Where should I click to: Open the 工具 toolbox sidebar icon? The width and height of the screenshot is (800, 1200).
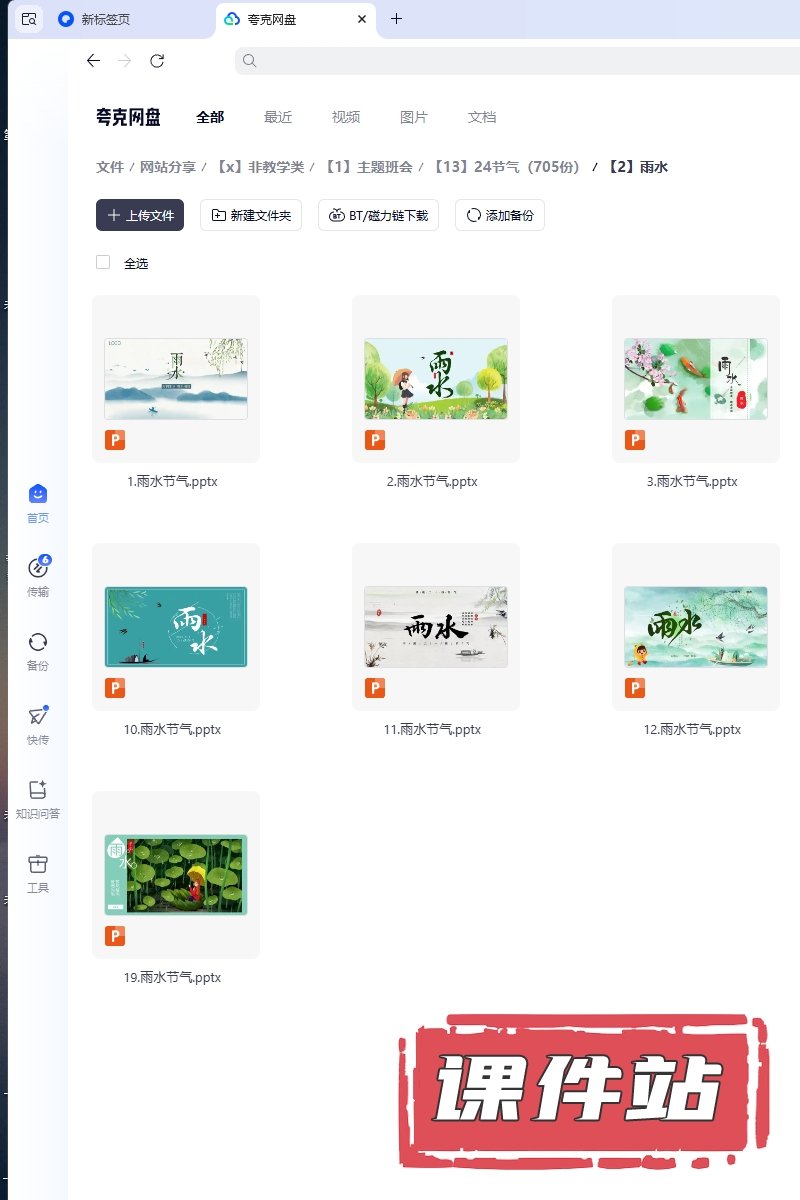(x=38, y=865)
